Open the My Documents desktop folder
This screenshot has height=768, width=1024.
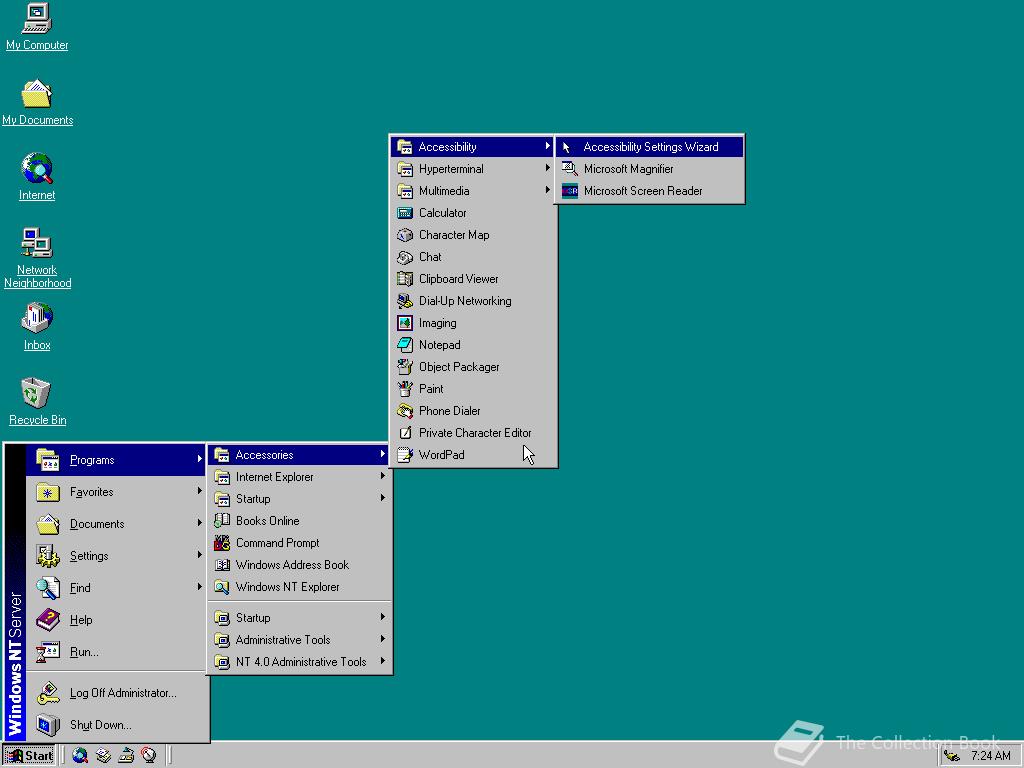pyautogui.click(x=37, y=102)
